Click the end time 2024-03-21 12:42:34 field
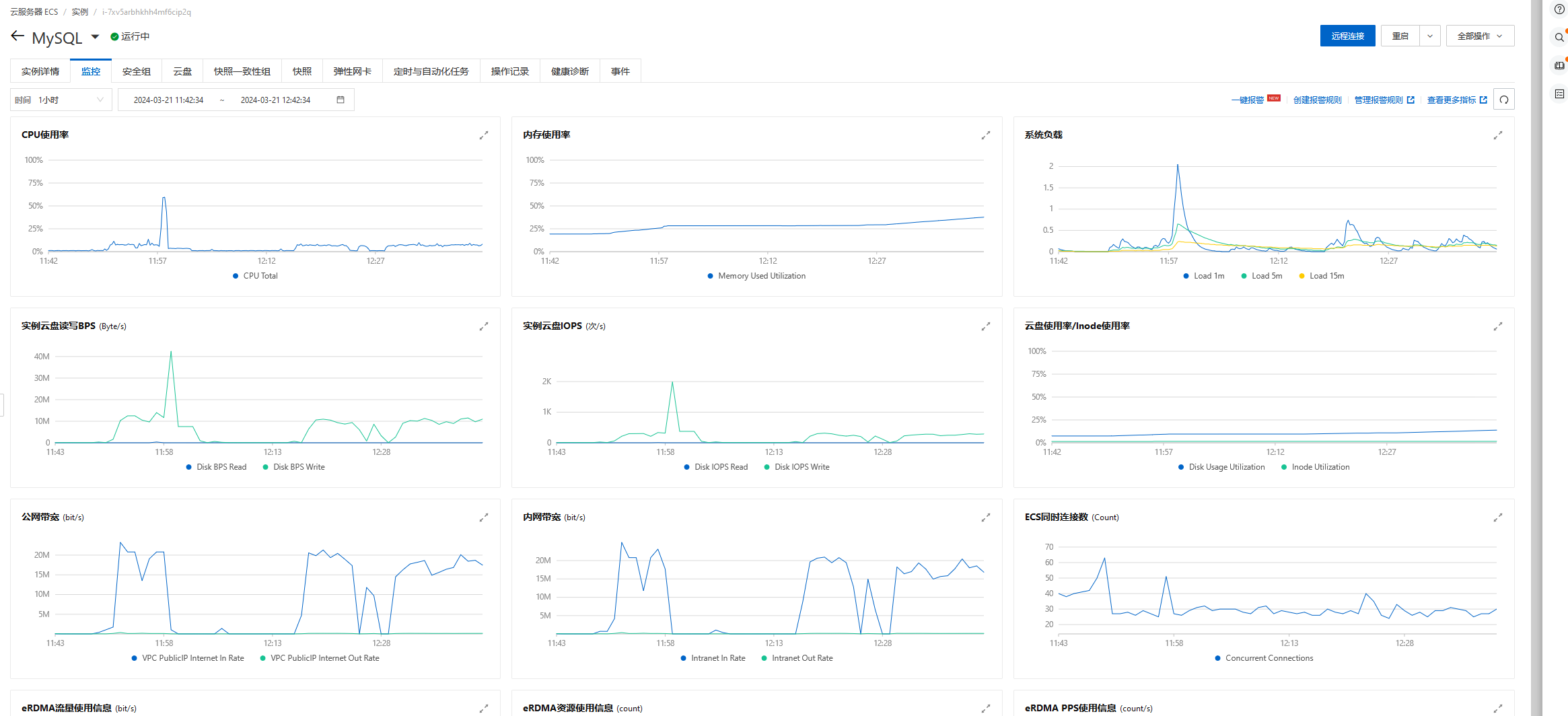 click(x=275, y=100)
